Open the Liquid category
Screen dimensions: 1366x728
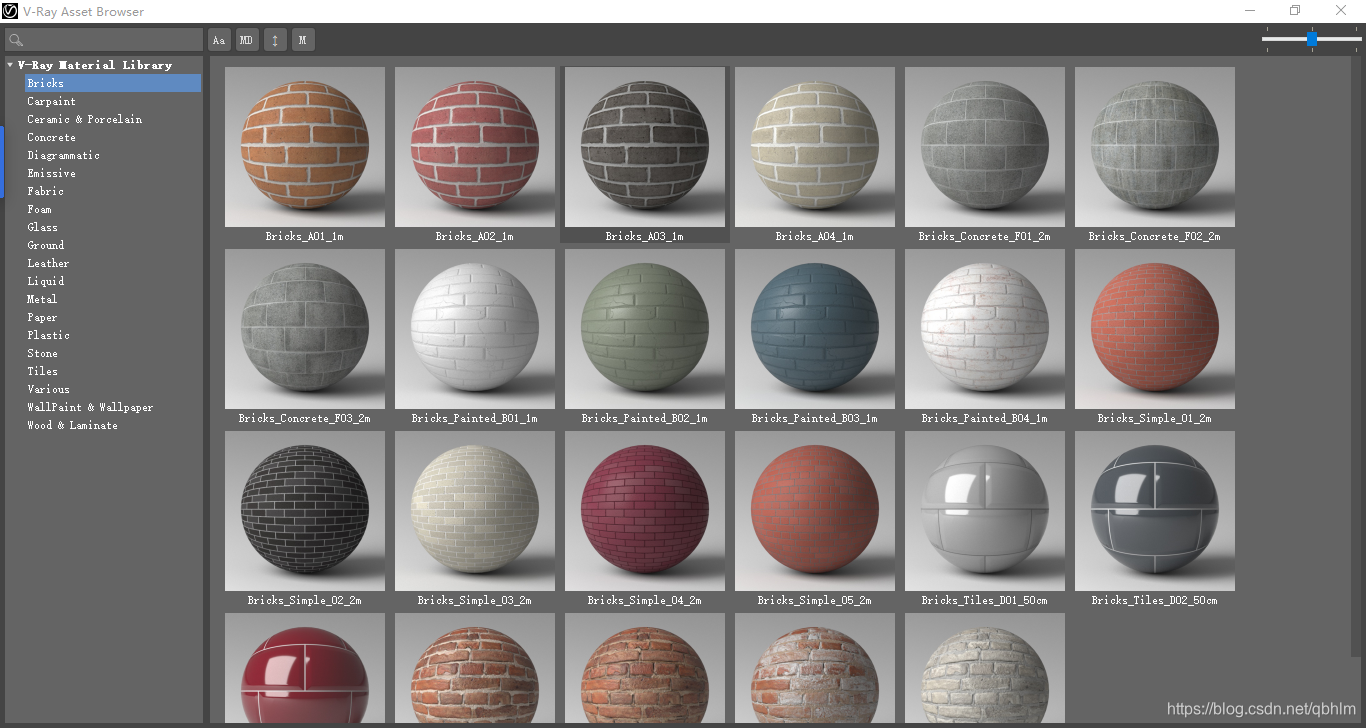coord(45,281)
